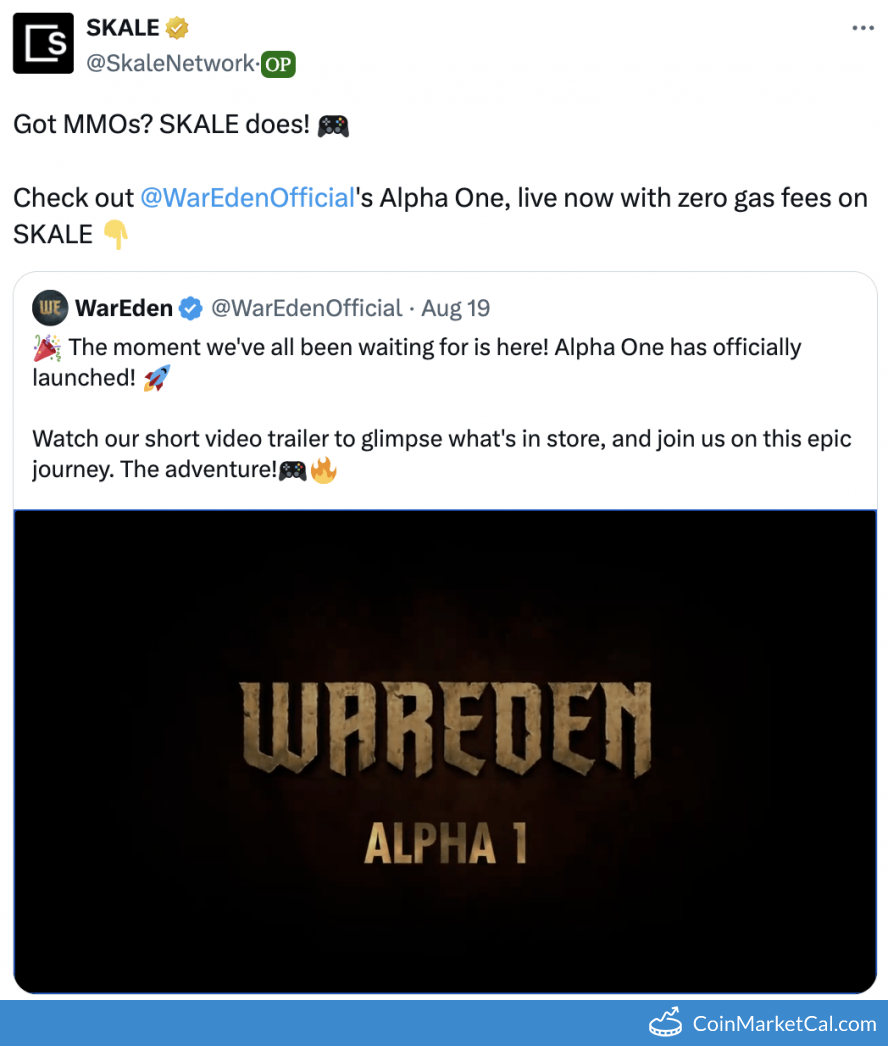Open the WarEden display name

tap(124, 308)
